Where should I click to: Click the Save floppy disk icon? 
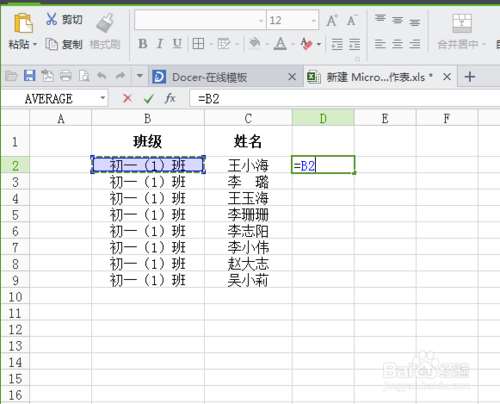coord(29,76)
